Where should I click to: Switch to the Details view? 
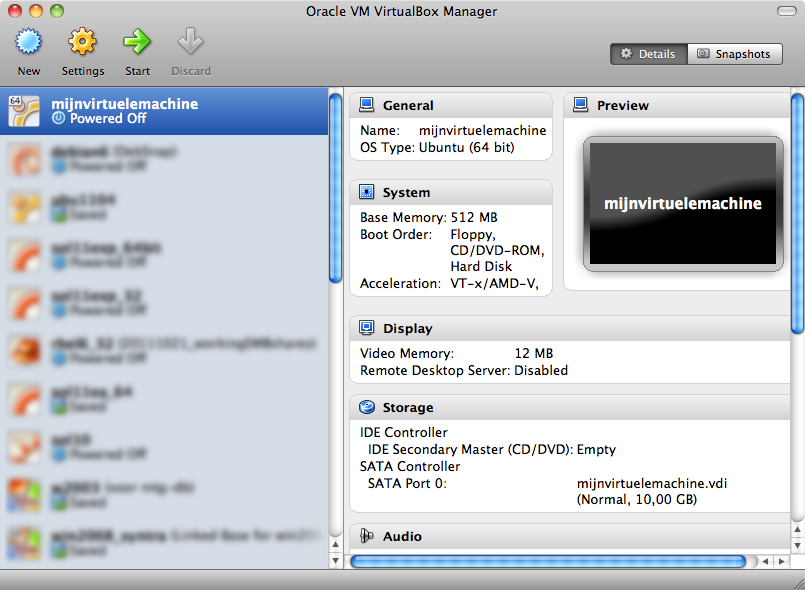click(648, 54)
